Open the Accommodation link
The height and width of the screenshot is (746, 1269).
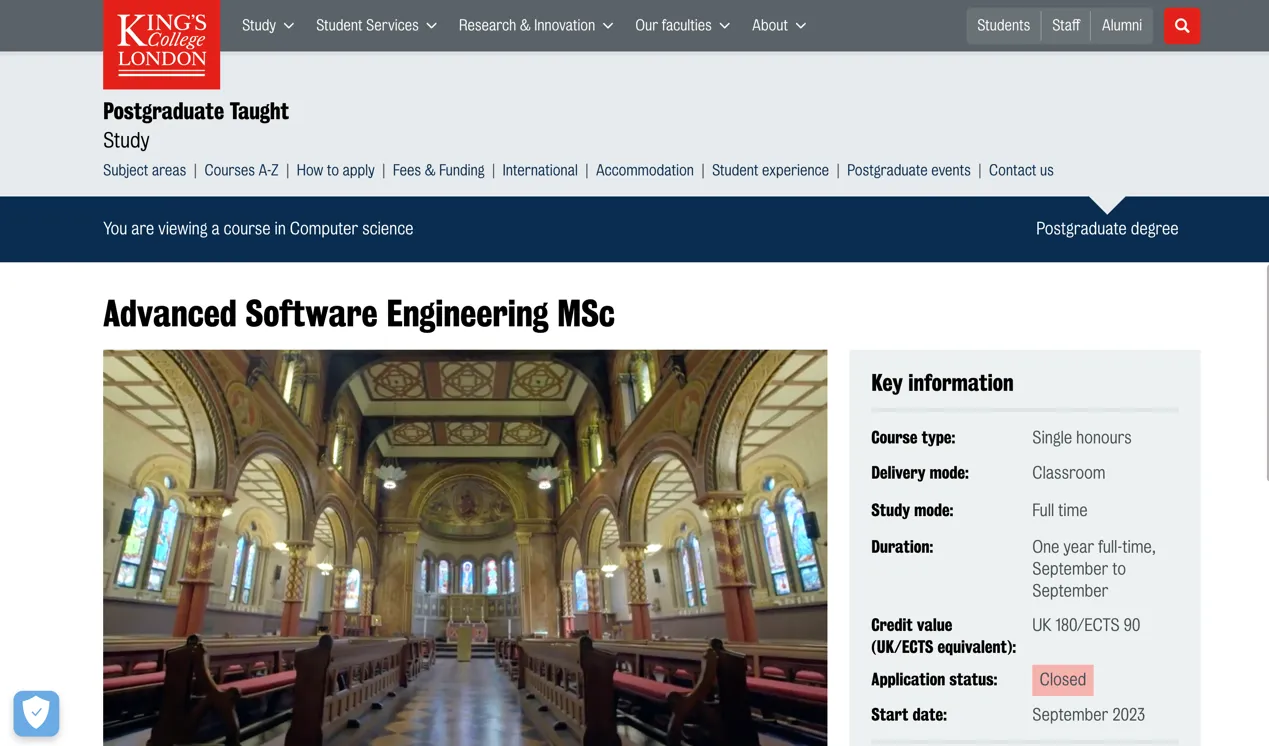coord(644,170)
